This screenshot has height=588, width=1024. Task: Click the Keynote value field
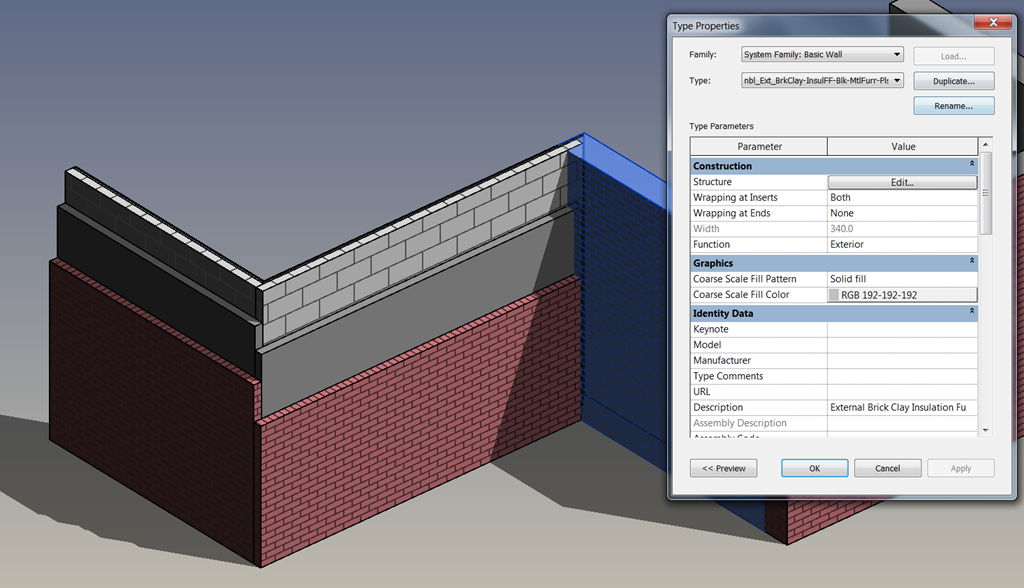point(902,329)
